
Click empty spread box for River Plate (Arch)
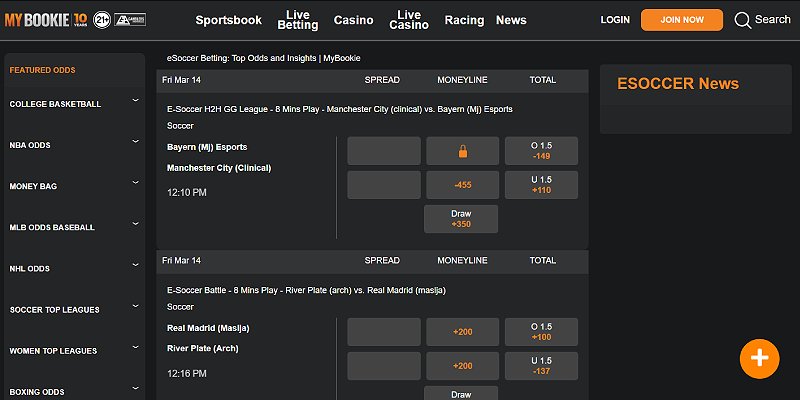point(384,366)
